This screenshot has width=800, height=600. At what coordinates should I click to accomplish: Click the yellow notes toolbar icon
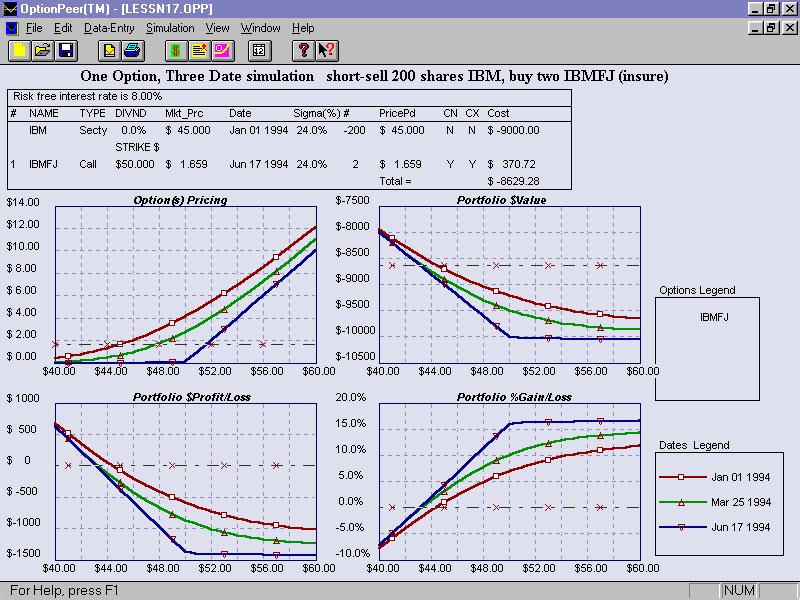(x=198, y=49)
